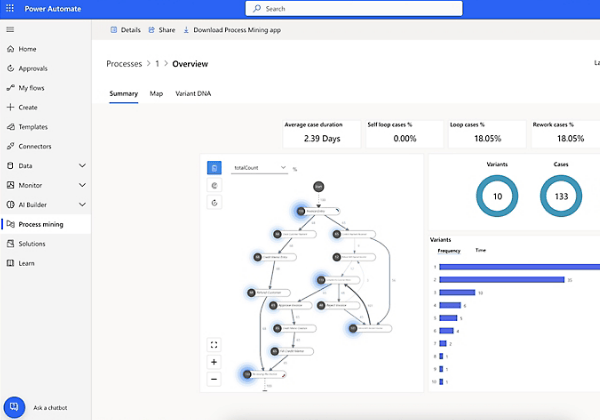Viewport: 600px width, 420px height.
Task: Zoom out with the minus button
Action: (214, 379)
